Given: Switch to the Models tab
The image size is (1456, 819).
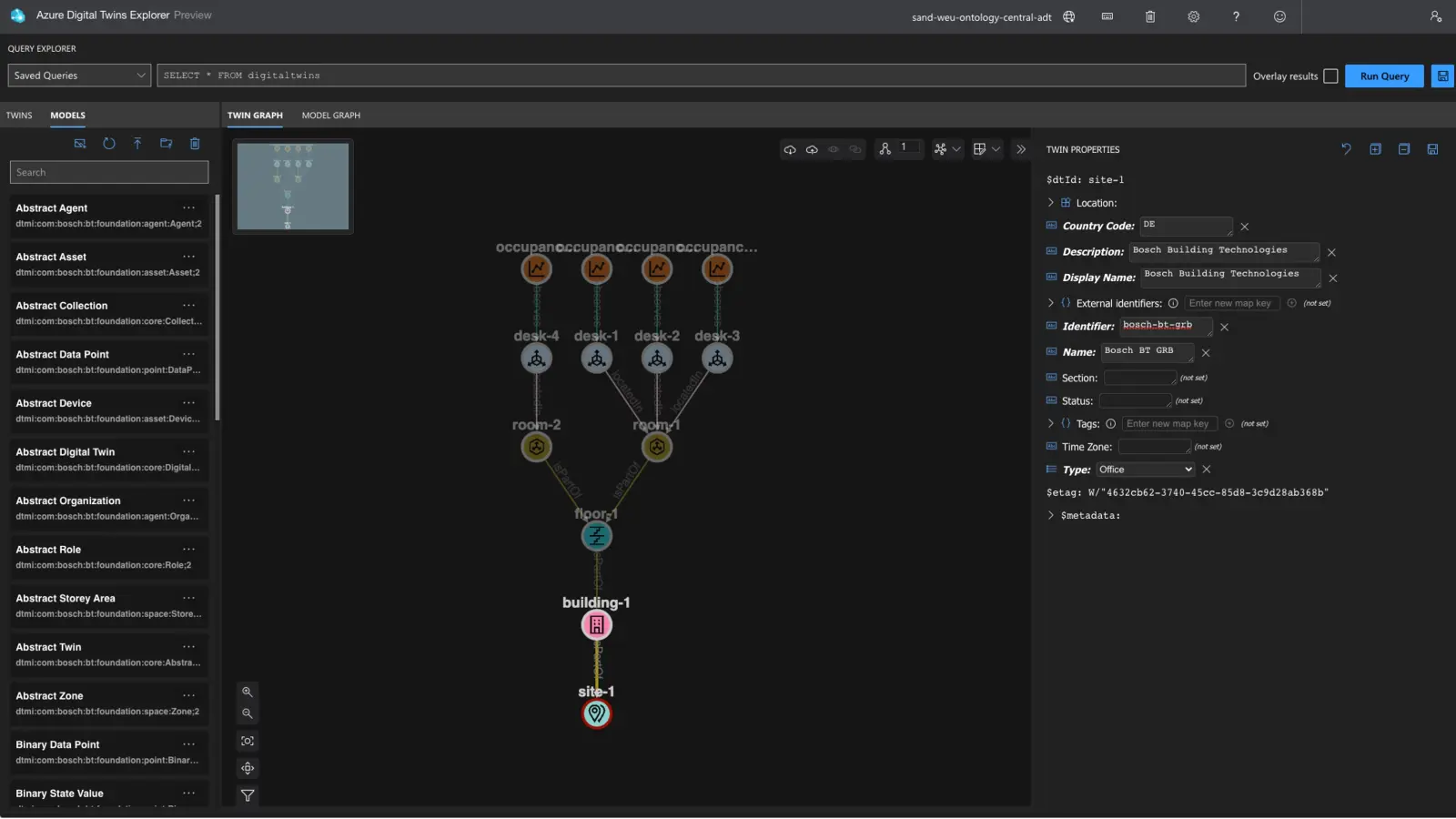Looking at the screenshot, I should click(67, 116).
